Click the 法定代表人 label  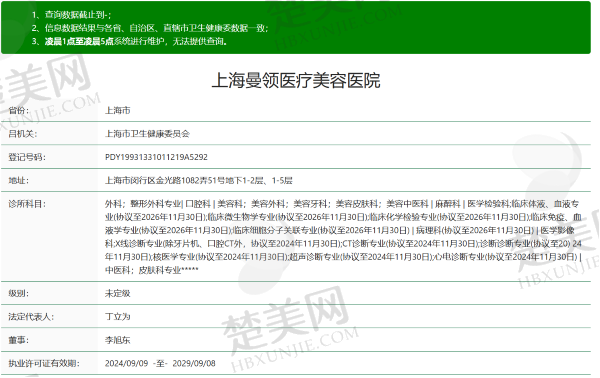pyautogui.click(x=31, y=317)
